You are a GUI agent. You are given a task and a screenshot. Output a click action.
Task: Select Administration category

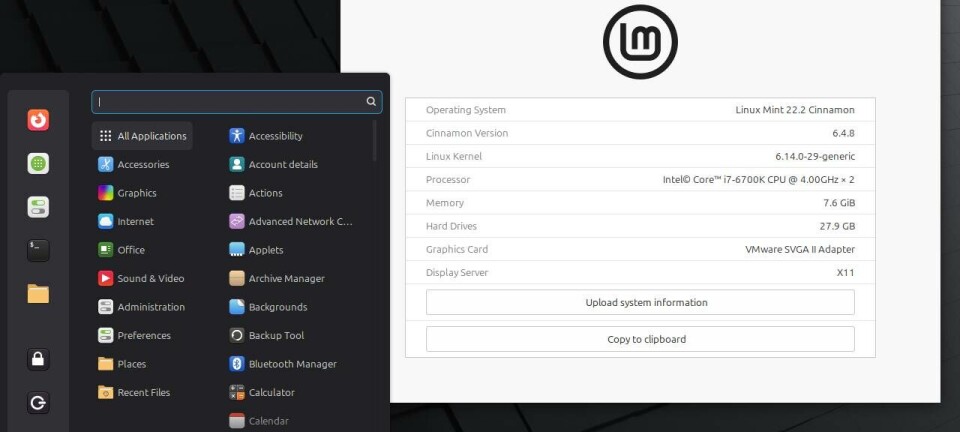pos(141,307)
